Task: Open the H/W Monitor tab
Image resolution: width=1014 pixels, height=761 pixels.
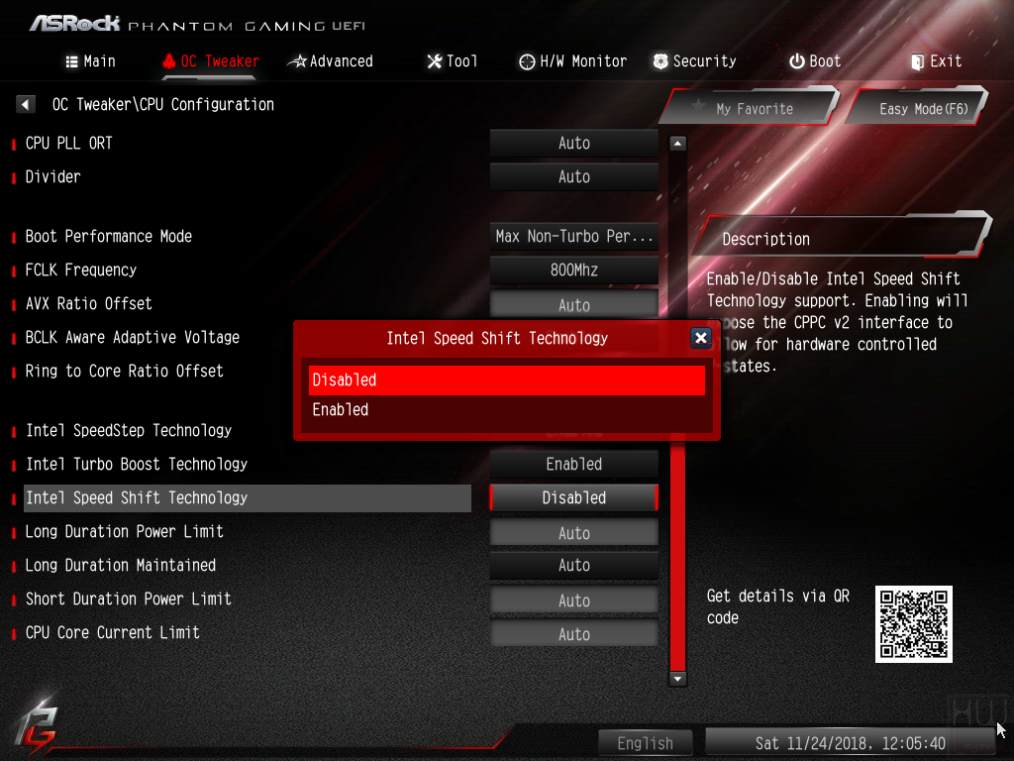Action: point(573,61)
